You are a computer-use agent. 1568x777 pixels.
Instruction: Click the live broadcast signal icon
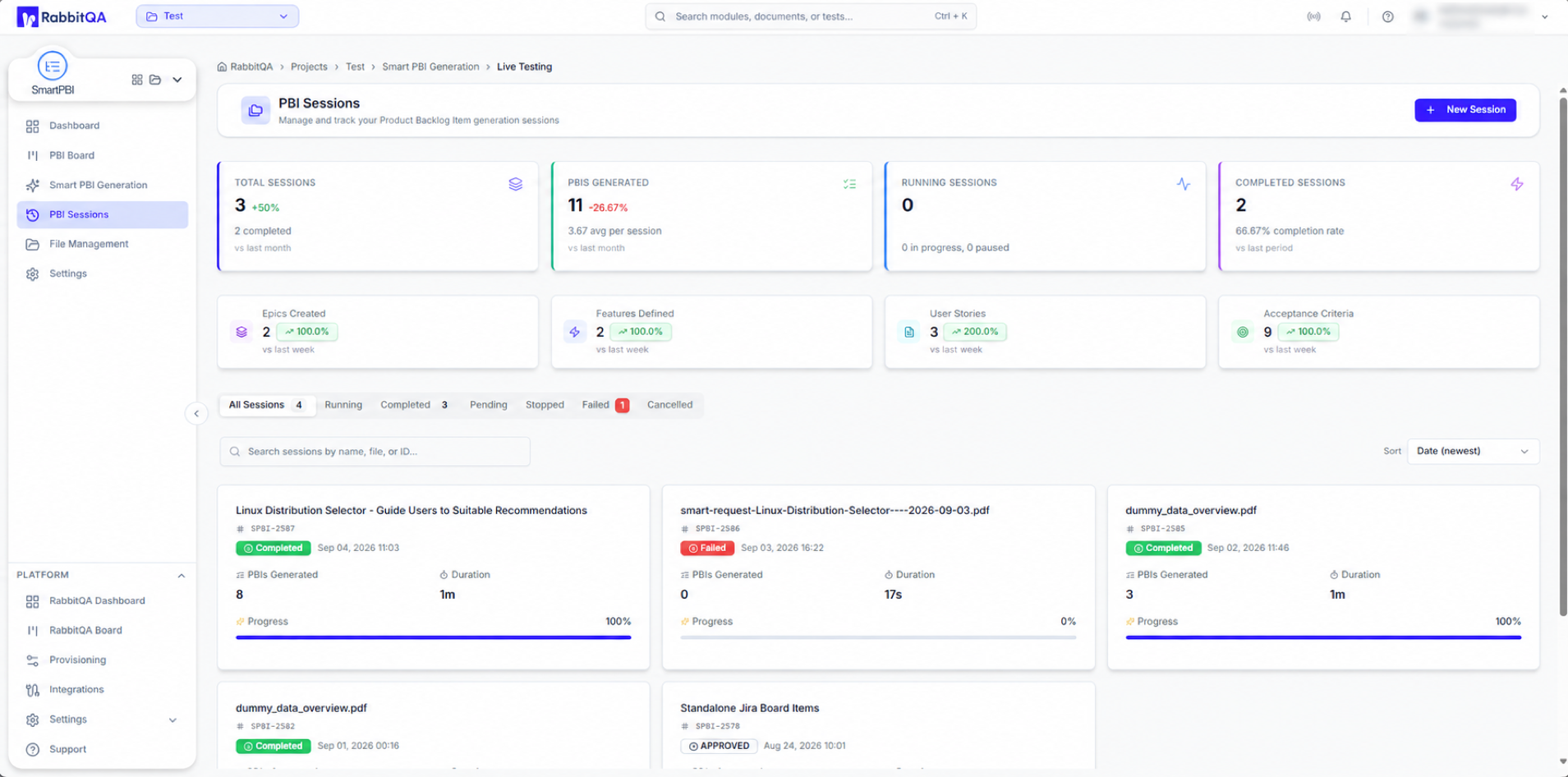pyautogui.click(x=1313, y=16)
